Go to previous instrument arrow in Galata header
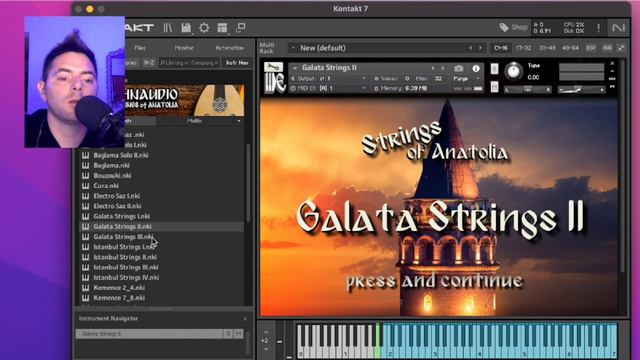 click(x=433, y=68)
